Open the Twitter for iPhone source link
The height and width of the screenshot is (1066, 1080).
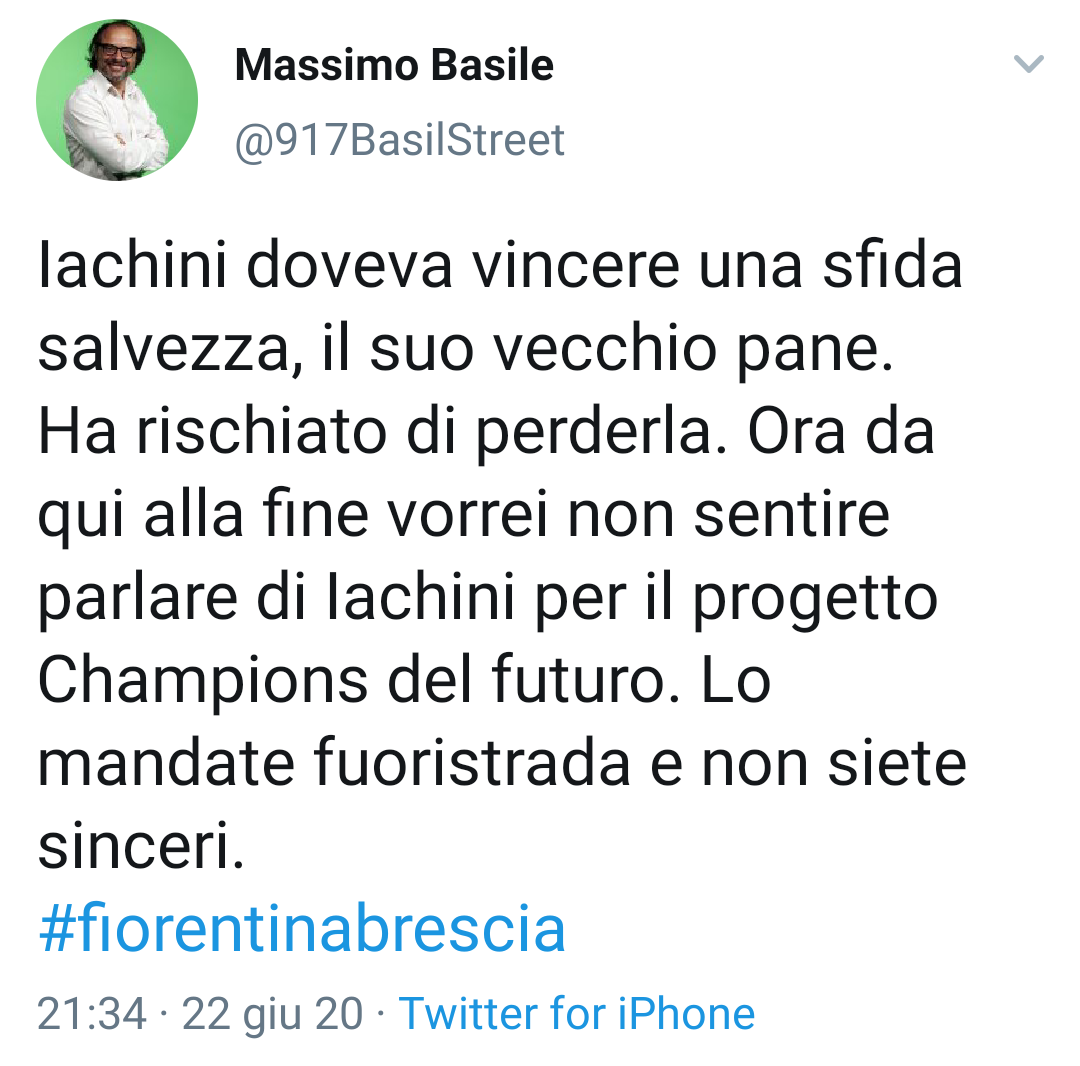(577, 1014)
